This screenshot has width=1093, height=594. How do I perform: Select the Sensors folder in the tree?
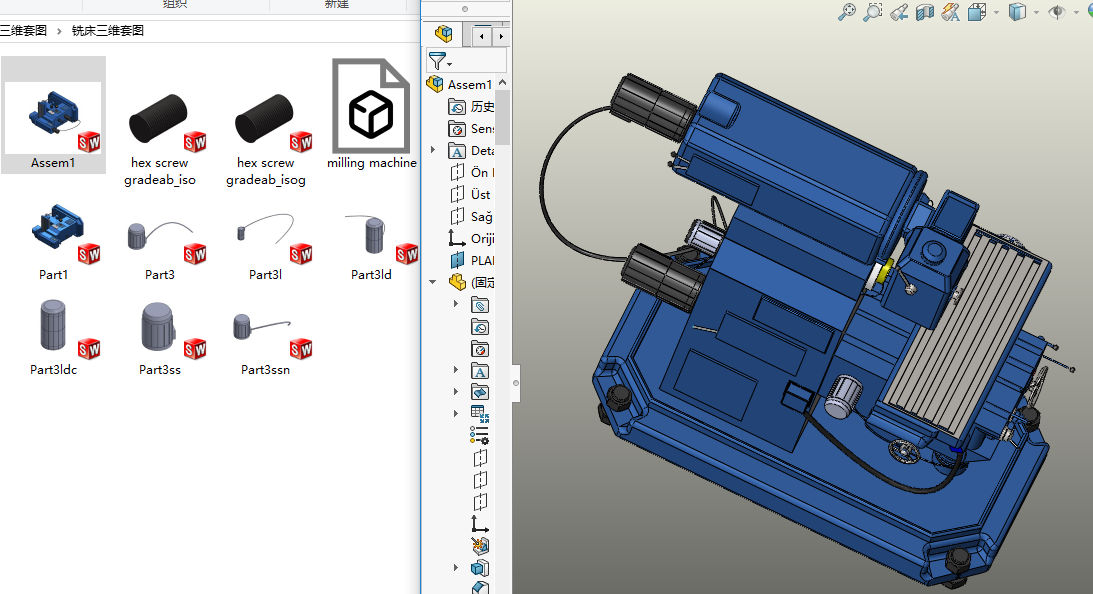482,129
